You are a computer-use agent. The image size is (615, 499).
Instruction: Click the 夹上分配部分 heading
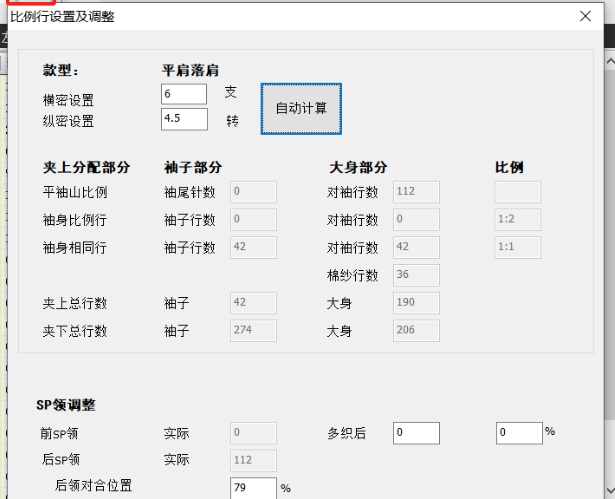coord(86,168)
